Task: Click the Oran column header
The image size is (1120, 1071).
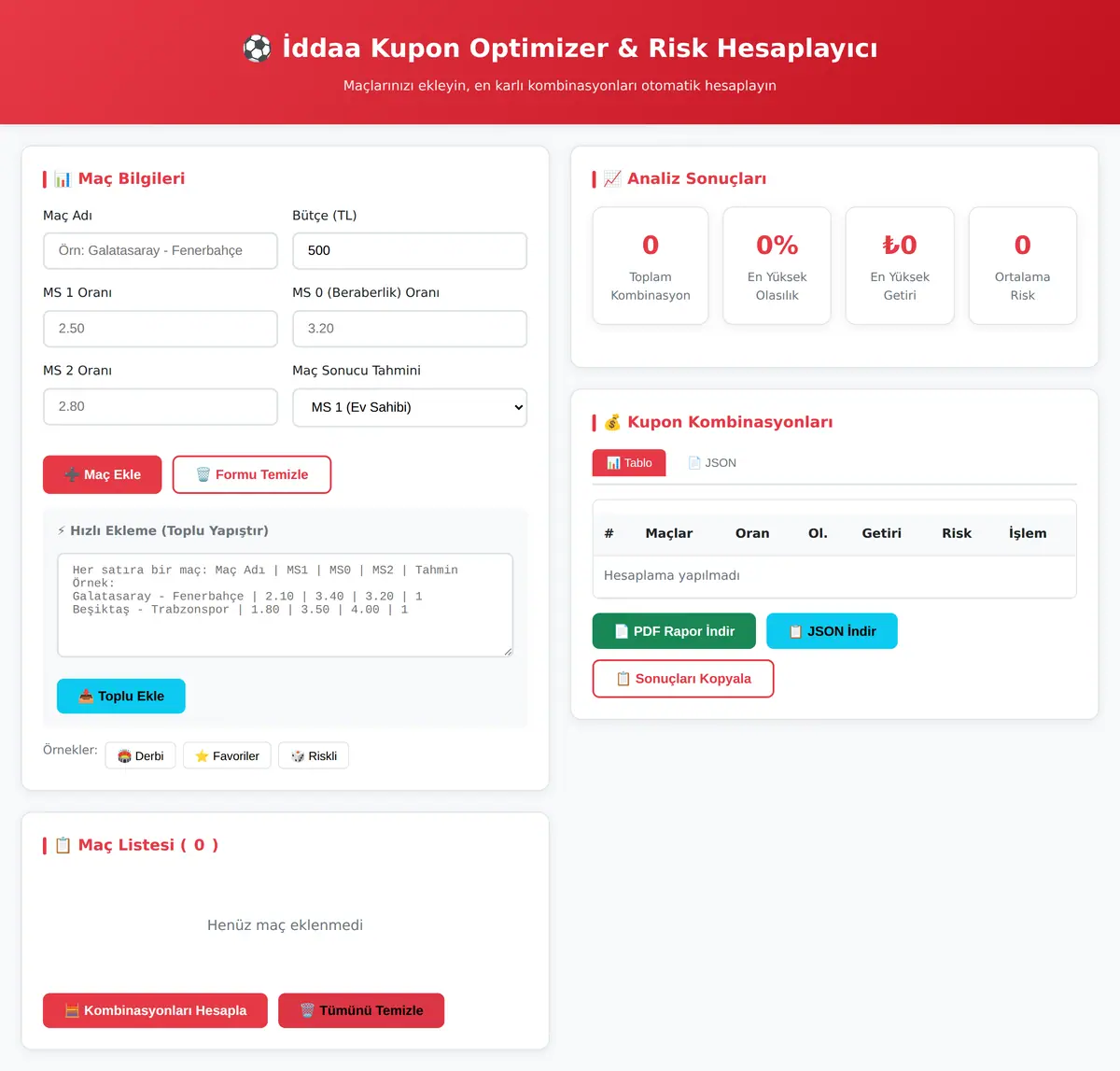Action: (752, 533)
